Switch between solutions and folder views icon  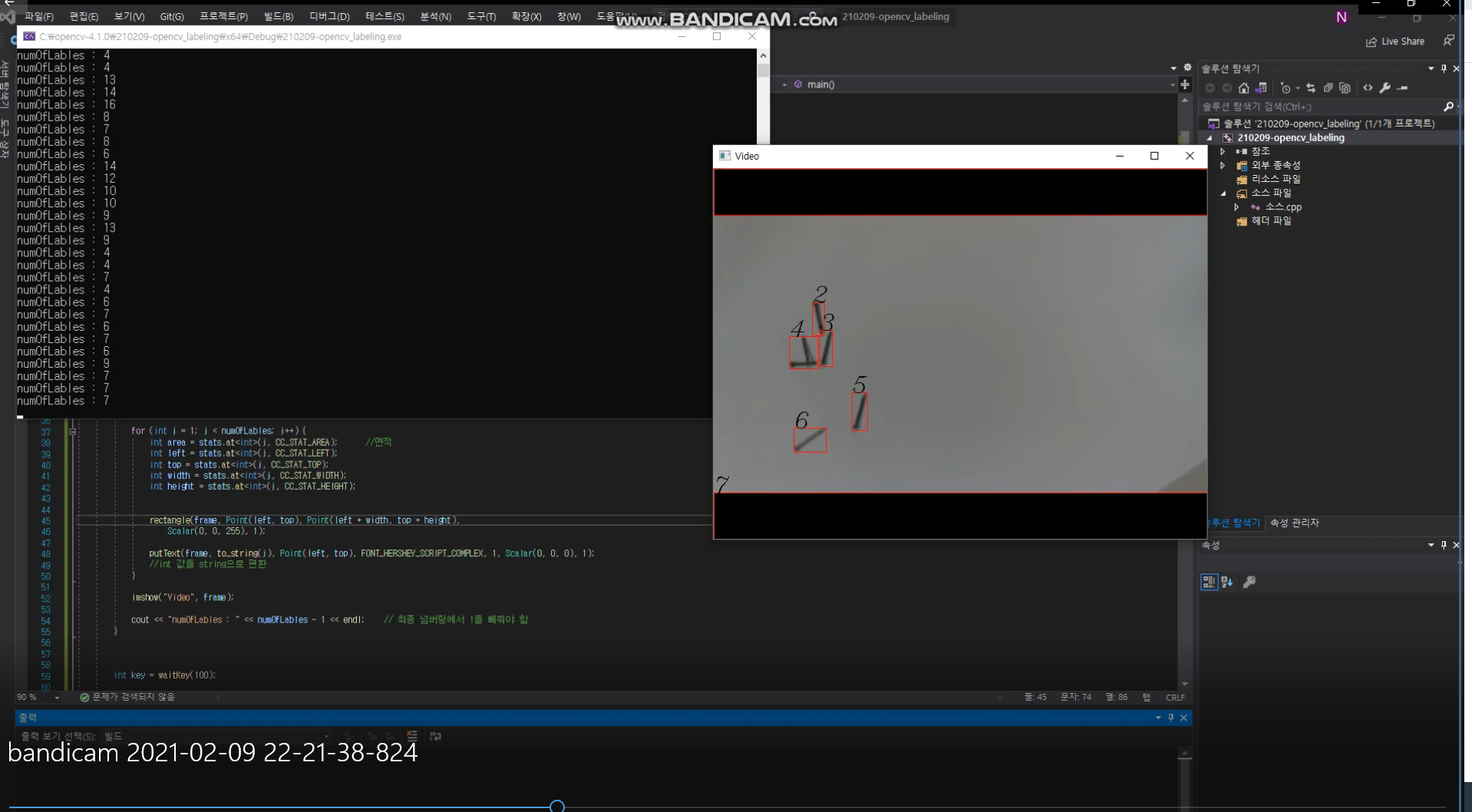1261,88
